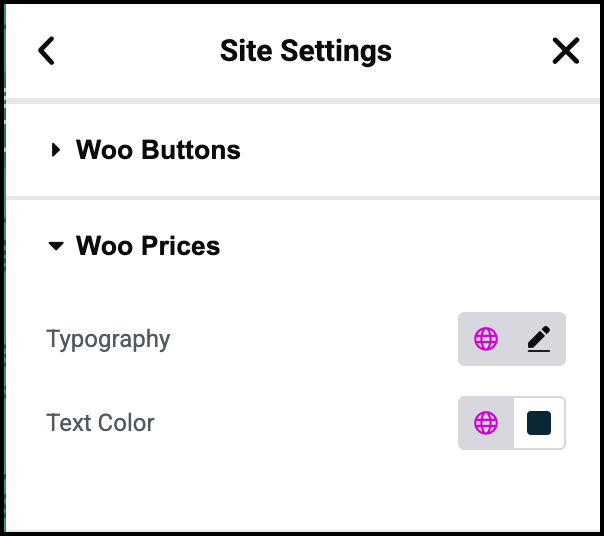Select the Text Color control group
Viewport: 604px width, 536px height.
point(512,423)
